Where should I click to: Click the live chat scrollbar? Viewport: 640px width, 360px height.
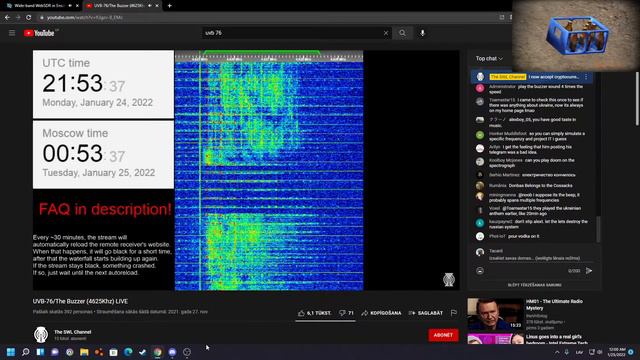click(x=599, y=229)
